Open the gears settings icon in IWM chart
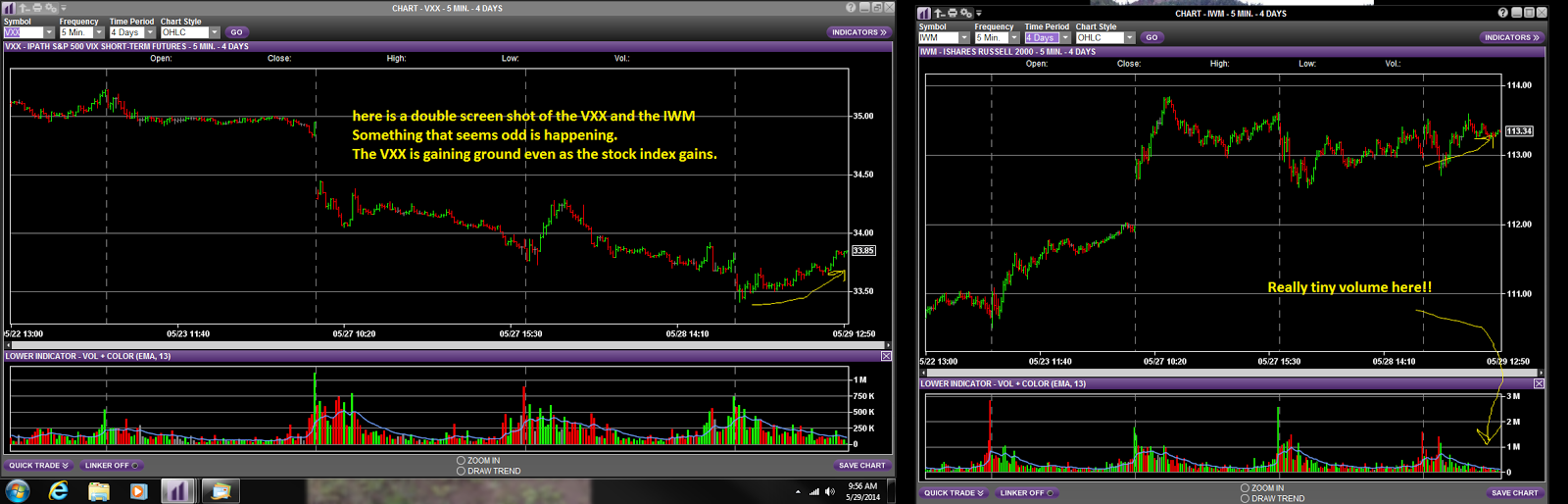Screen dimensions: 1568x504 coord(966,13)
